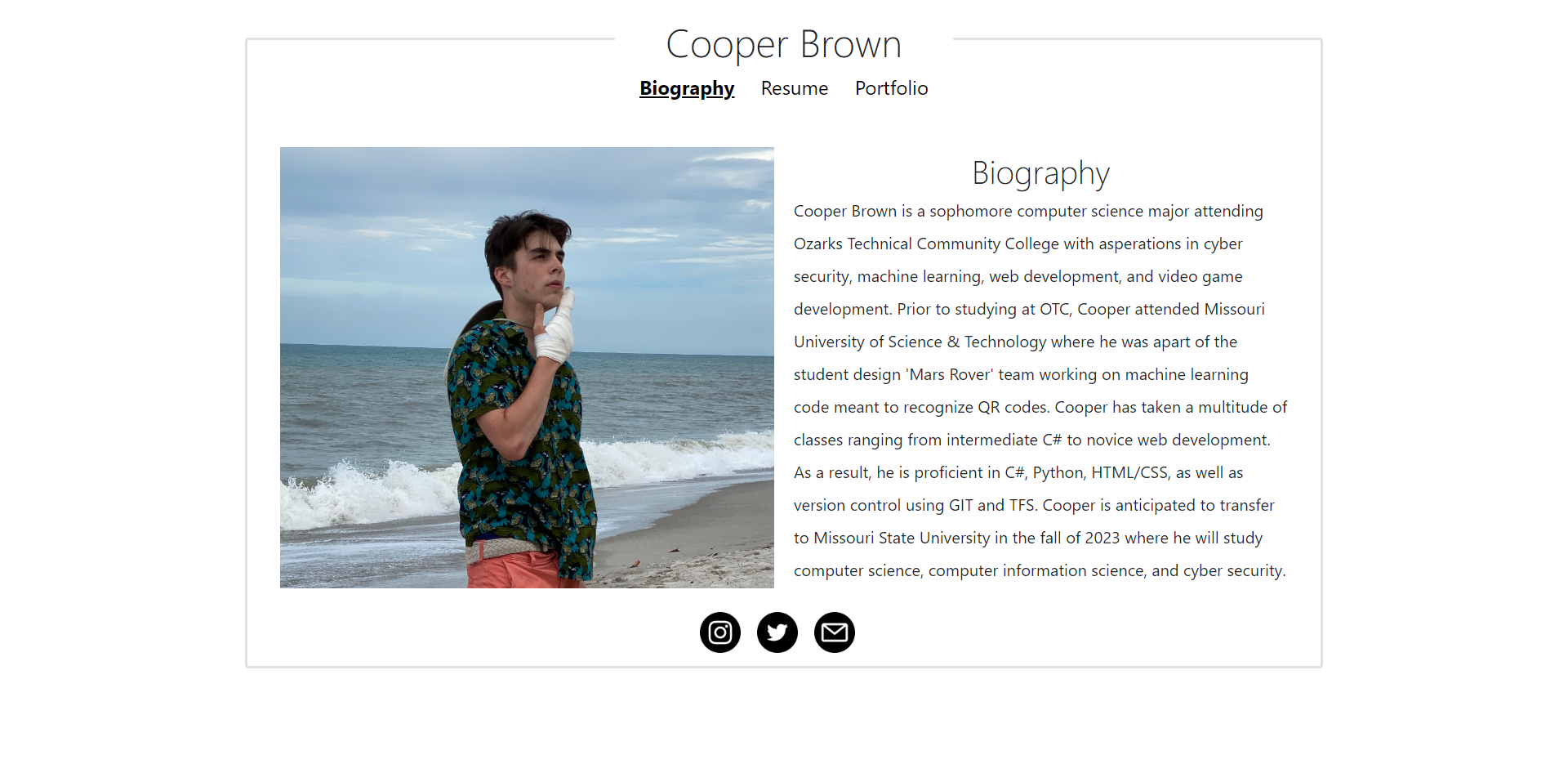Click the 'Mars Rover' phrase in the bio

click(x=950, y=374)
